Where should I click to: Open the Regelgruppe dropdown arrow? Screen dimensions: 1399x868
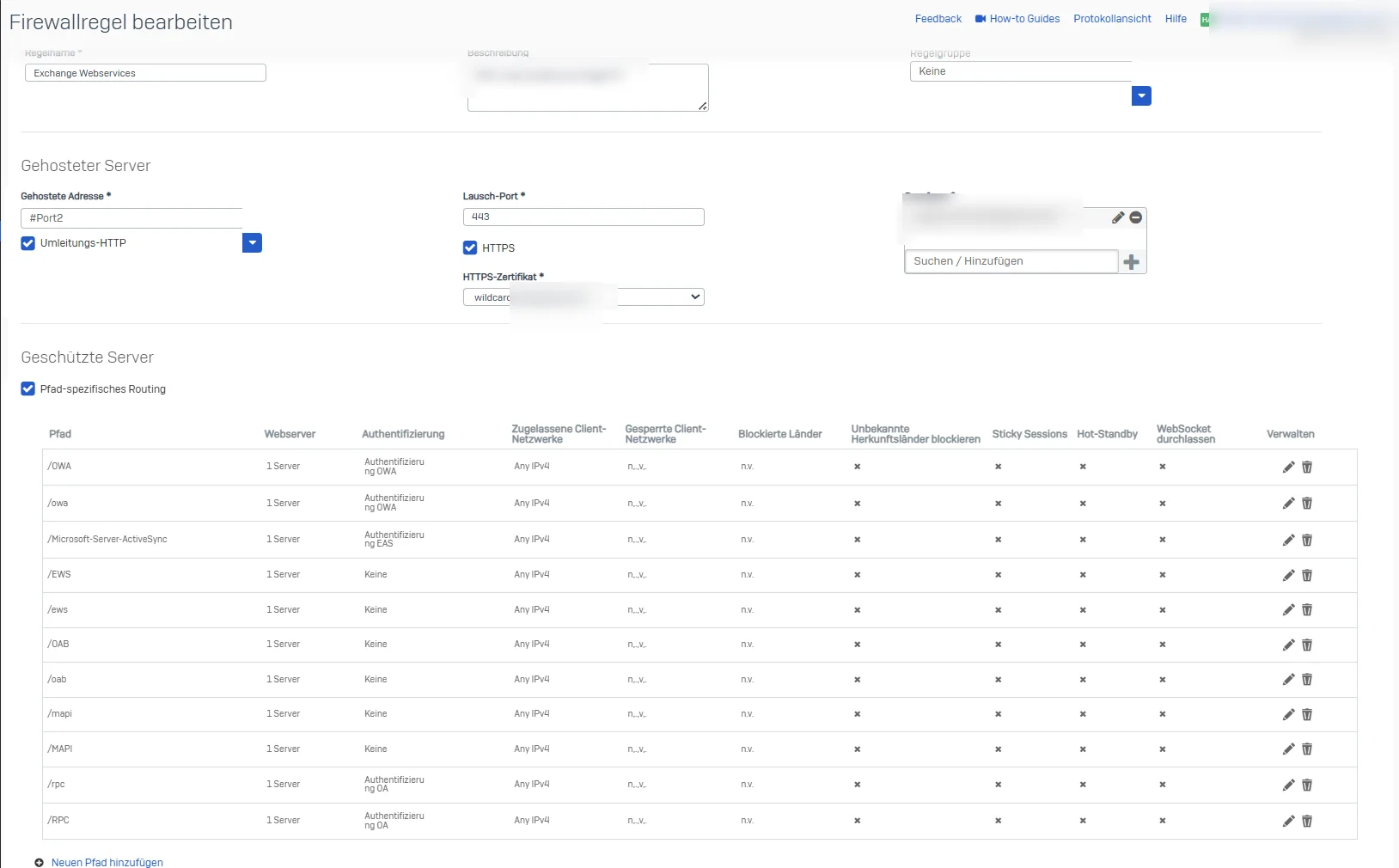(x=1141, y=95)
